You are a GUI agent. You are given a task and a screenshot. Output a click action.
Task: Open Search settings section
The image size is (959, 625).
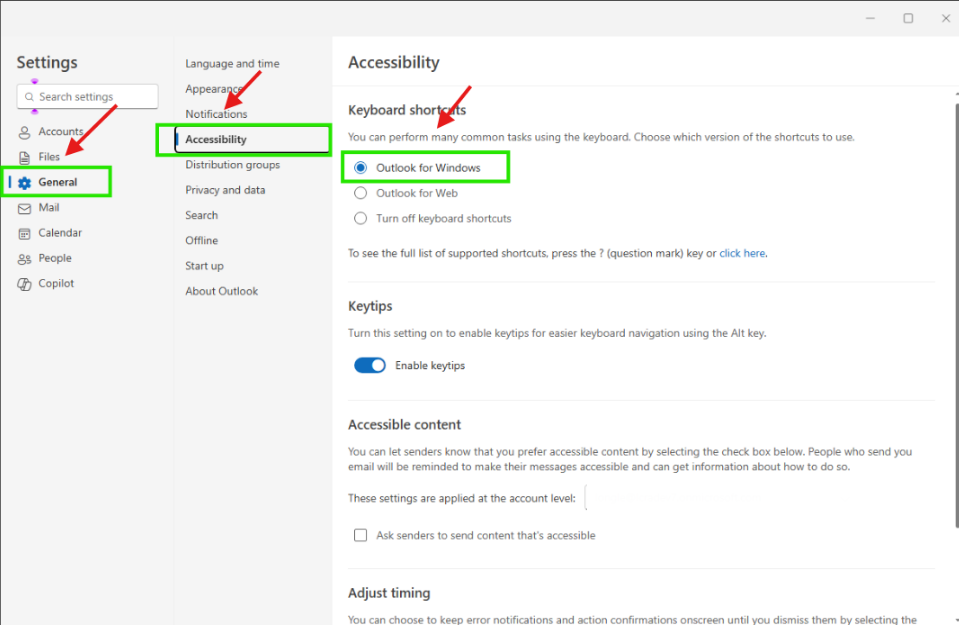(201, 215)
